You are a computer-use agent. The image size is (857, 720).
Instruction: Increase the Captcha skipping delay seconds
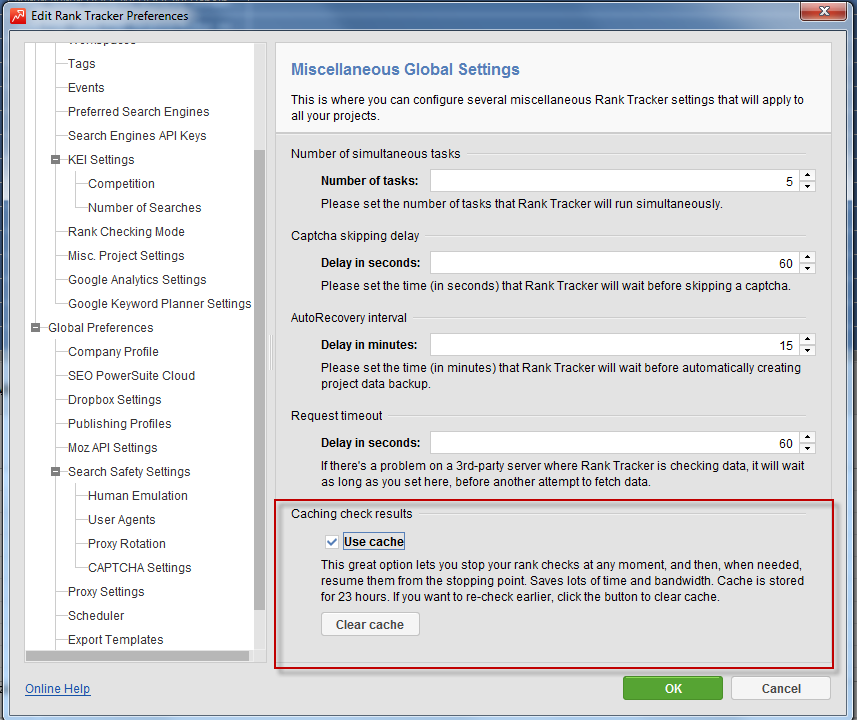(x=807, y=257)
